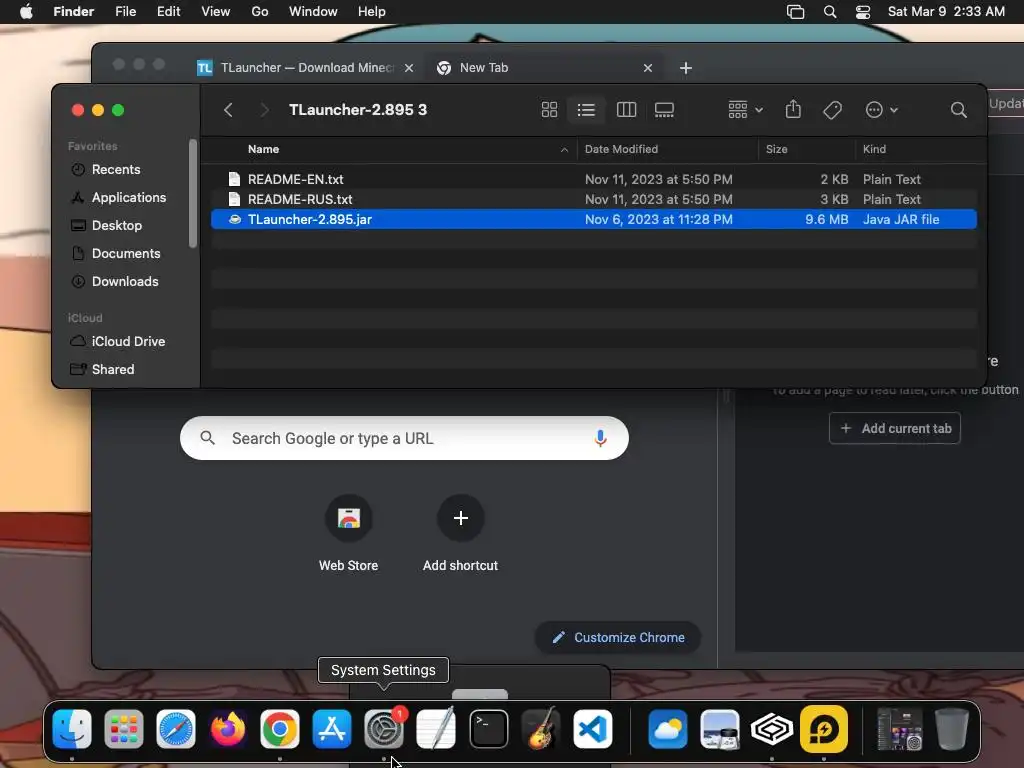The width and height of the screenshot is (1024, 768).
Task: Switch Finder to column view
Action: click(626, 110)
